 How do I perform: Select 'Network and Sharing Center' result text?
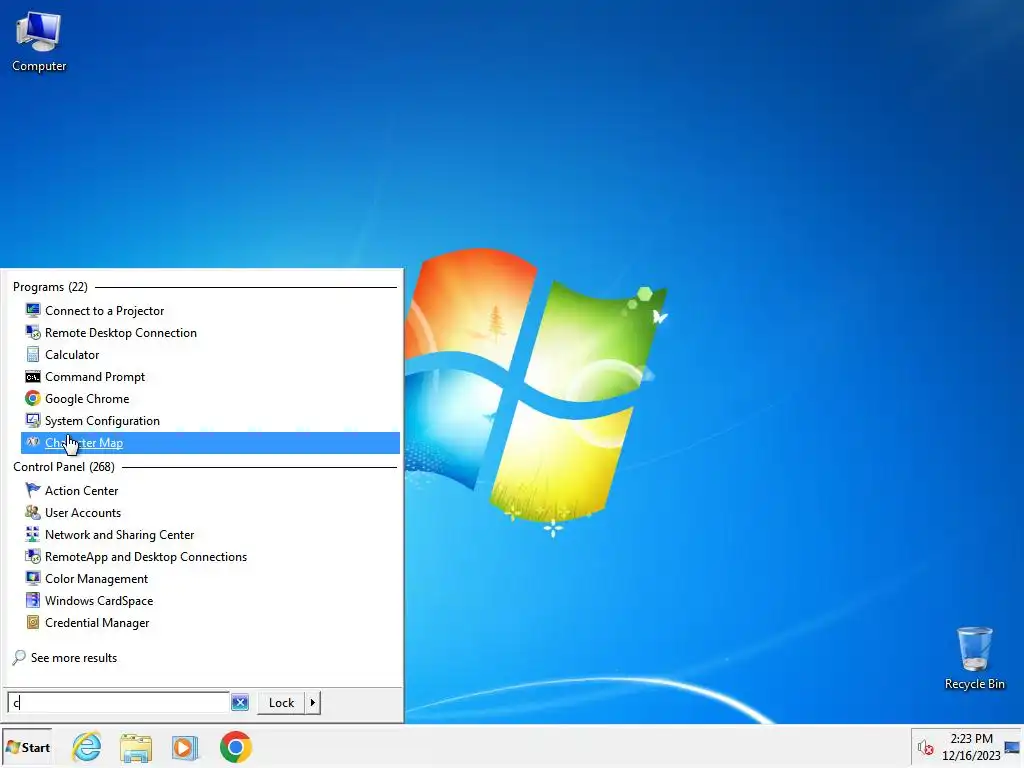pyautogui.click(x=120, y=534)
